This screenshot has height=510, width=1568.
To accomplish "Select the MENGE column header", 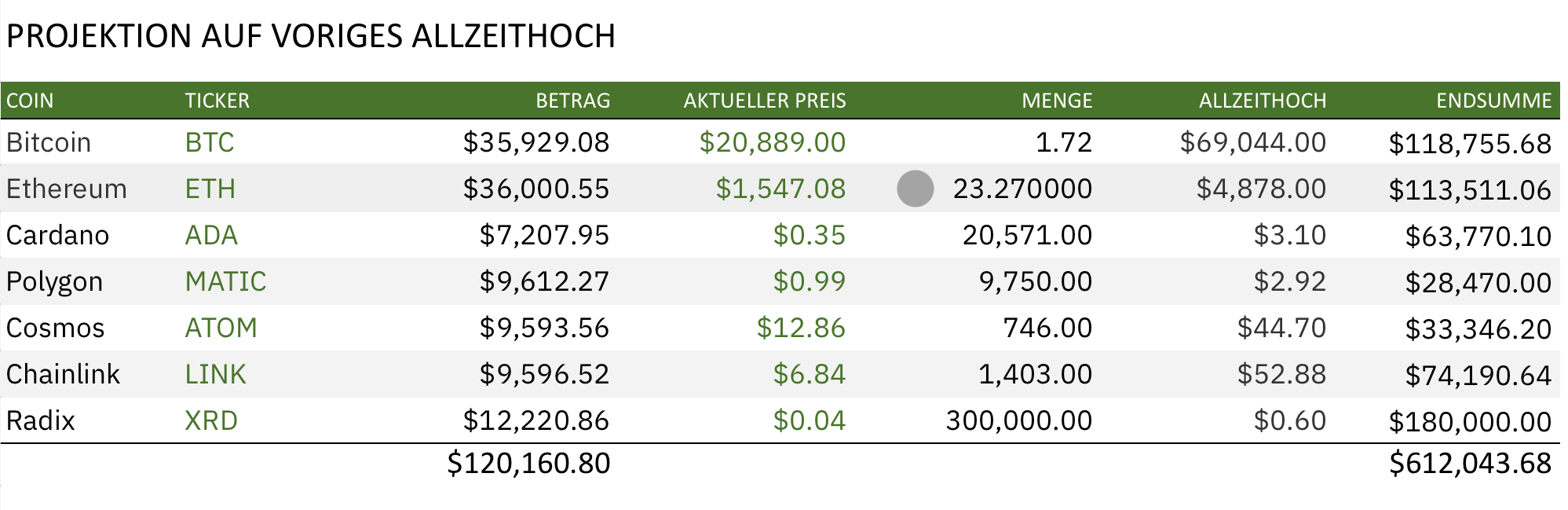I will (x=1056, y=101).
